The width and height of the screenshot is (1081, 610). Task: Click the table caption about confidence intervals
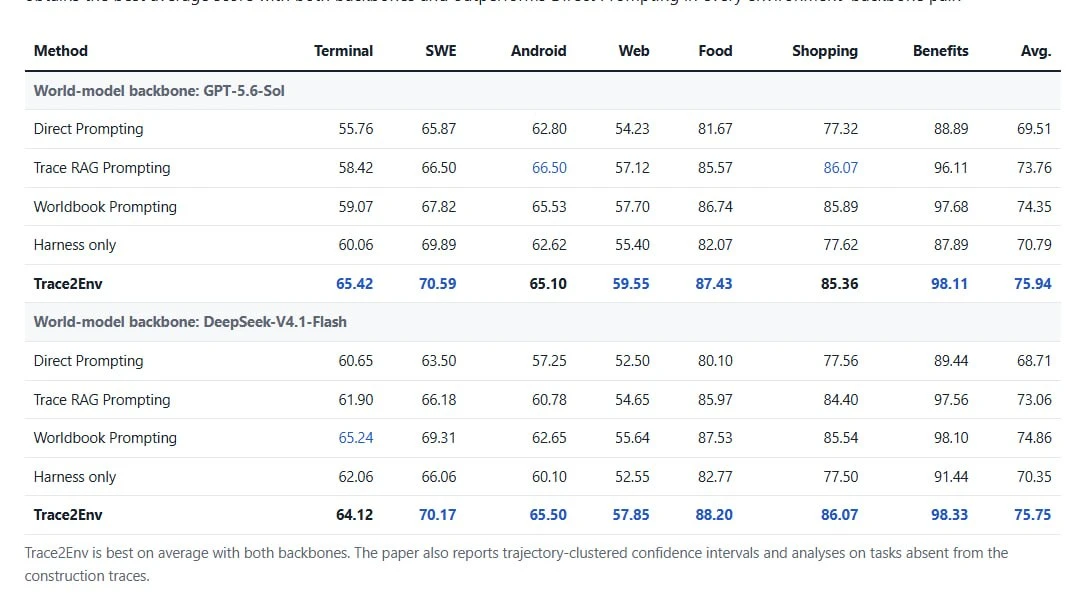pos(516,564)
